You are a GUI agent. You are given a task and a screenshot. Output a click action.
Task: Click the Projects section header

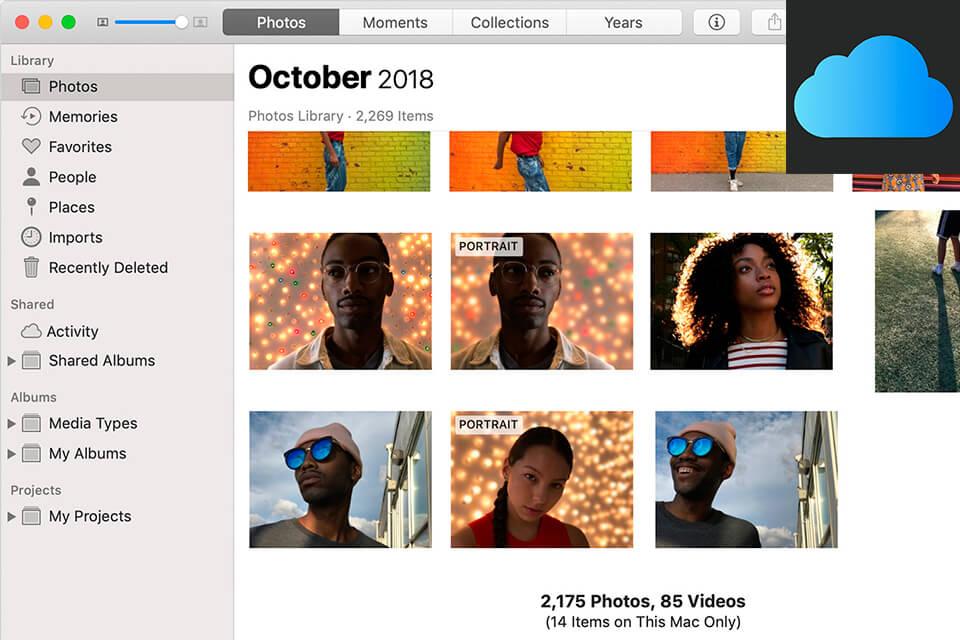tap(36, 490)
